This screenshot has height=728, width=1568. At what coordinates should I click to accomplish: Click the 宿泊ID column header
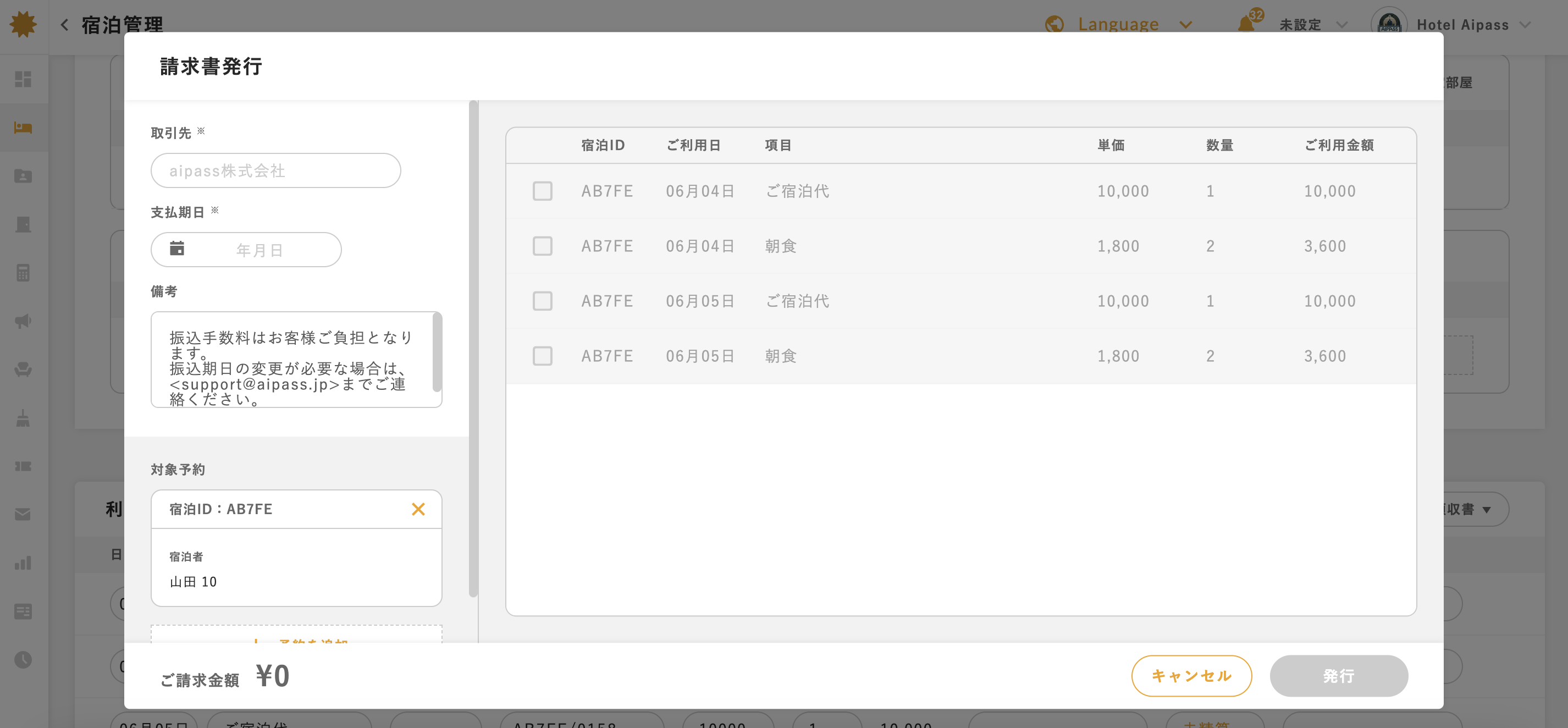pos(603,146)
